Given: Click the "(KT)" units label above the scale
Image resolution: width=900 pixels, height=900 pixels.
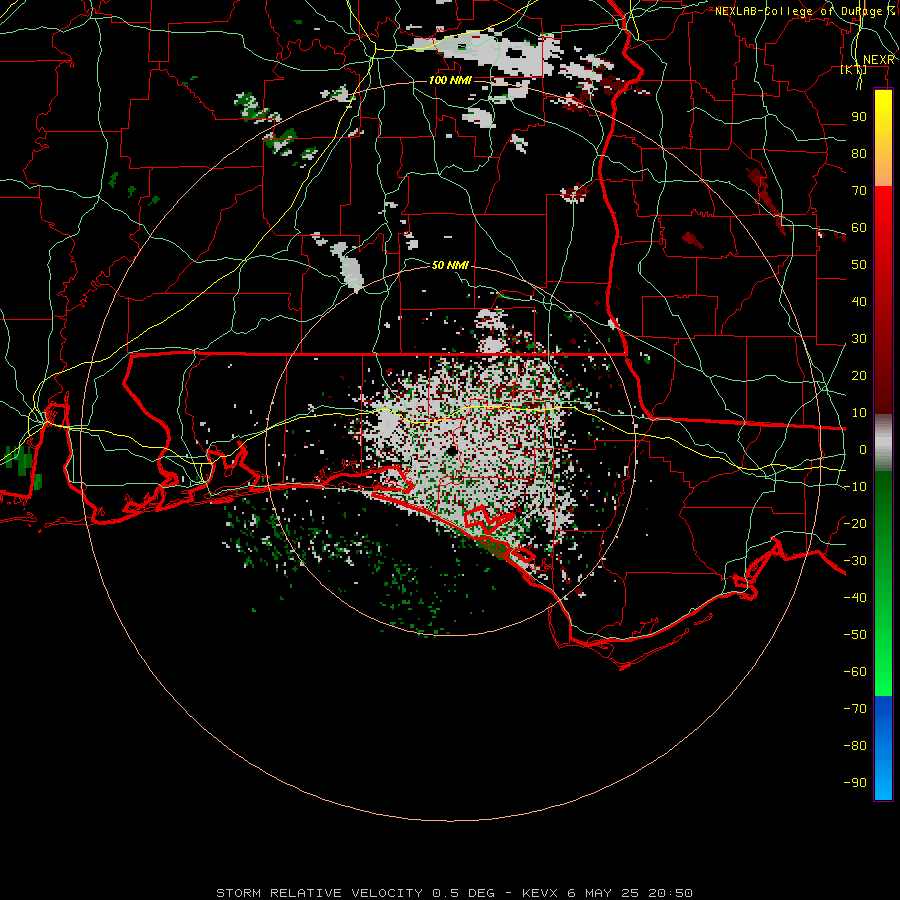Looking at the screenshot, I should pos(854,70).
